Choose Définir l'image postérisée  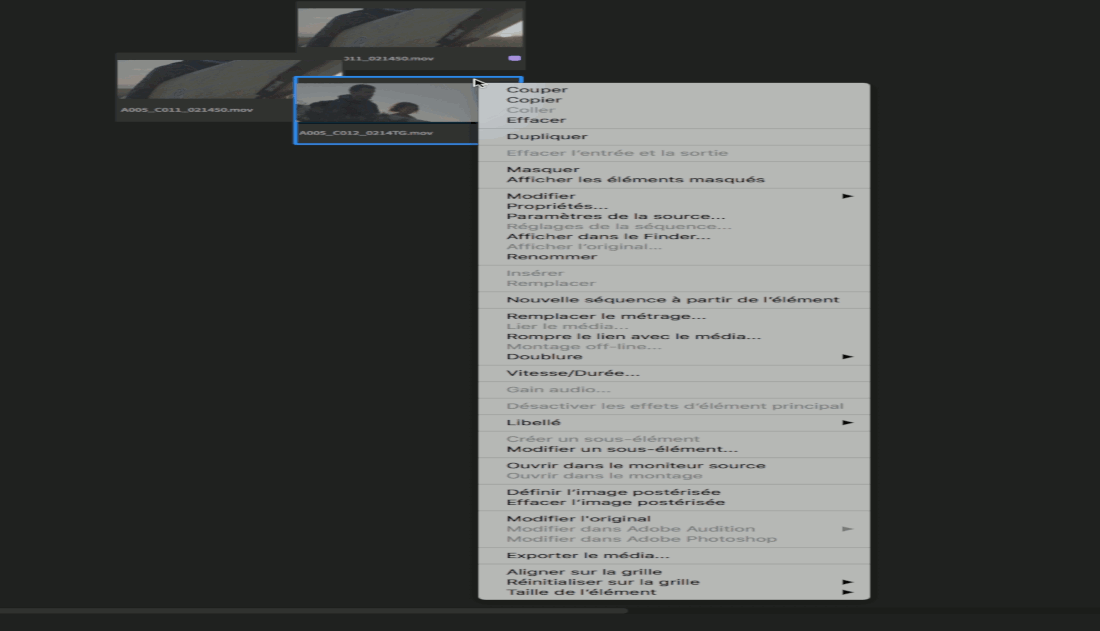click(673, 492)
